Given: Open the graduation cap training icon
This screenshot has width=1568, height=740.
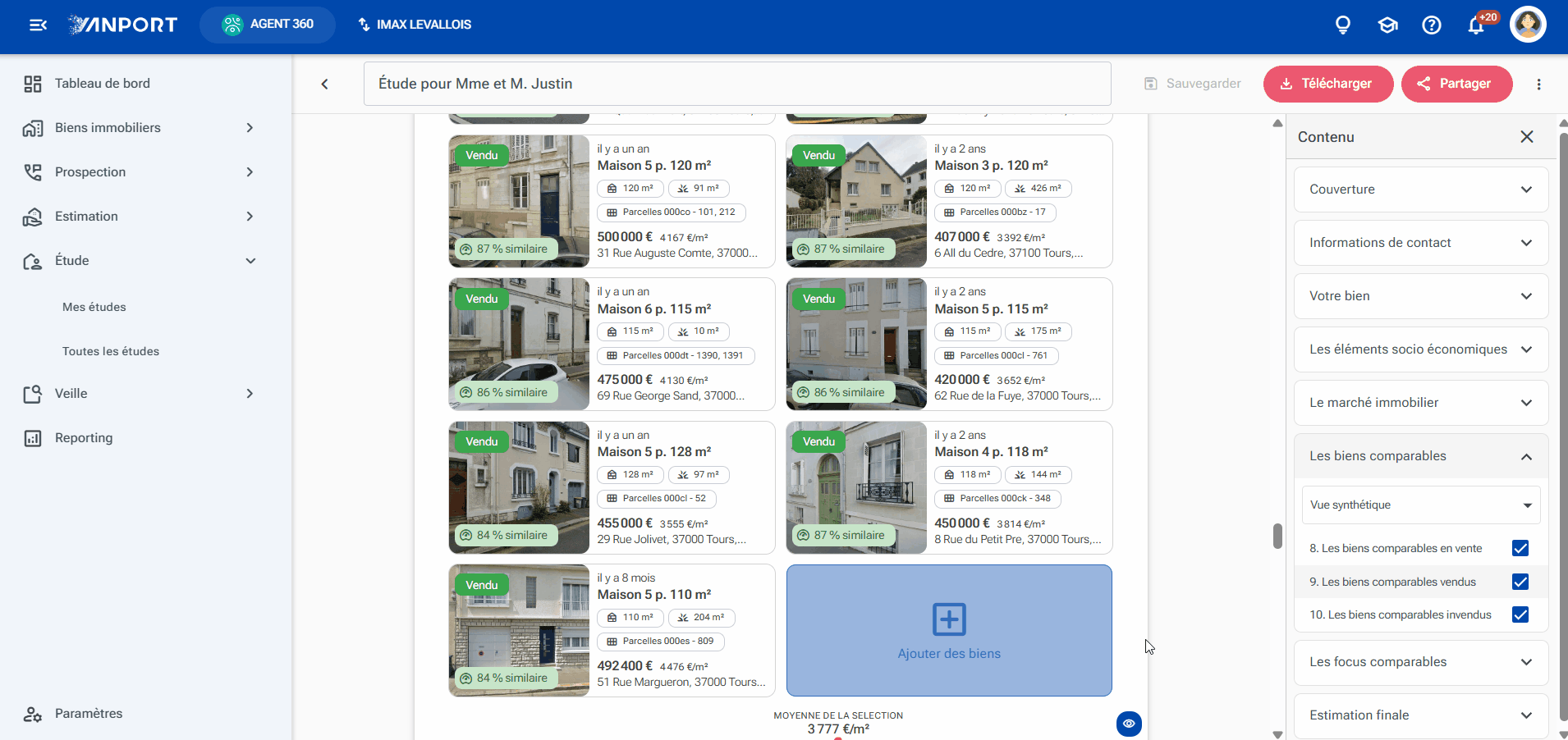Looking at the screenshot, I should click(x=1387, y=25).
